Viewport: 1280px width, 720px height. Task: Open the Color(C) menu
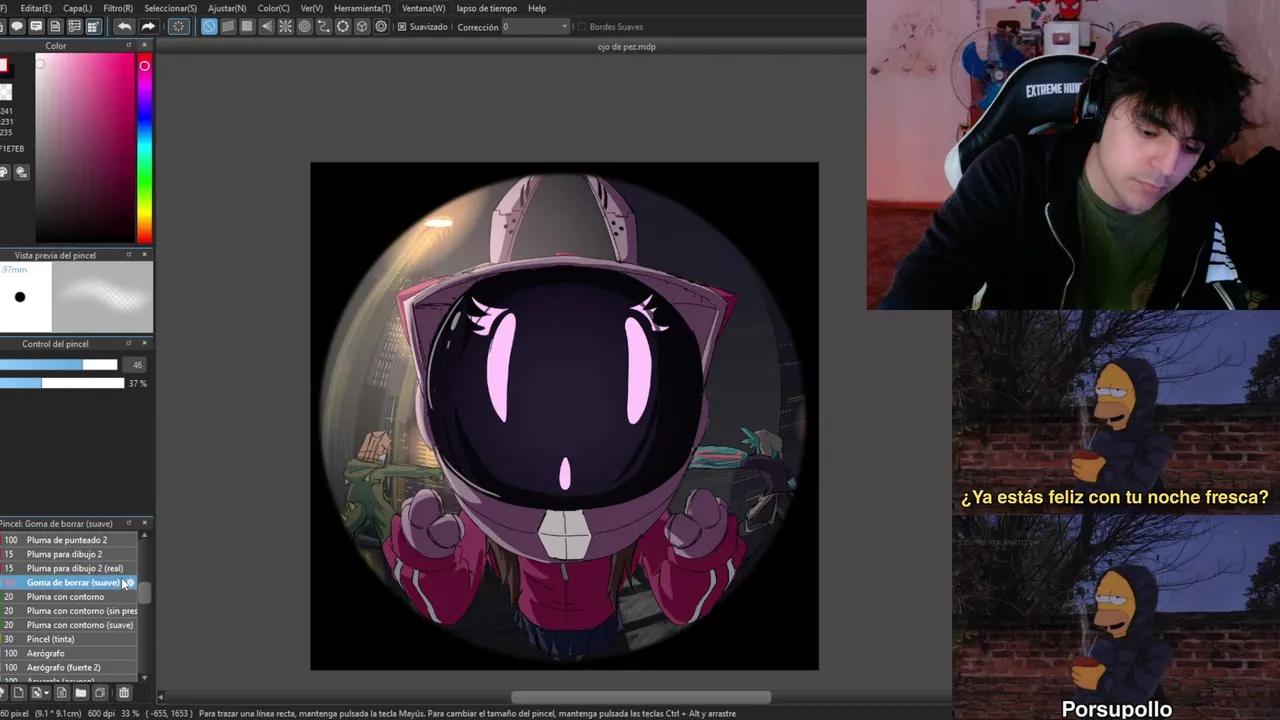(274, 8)
